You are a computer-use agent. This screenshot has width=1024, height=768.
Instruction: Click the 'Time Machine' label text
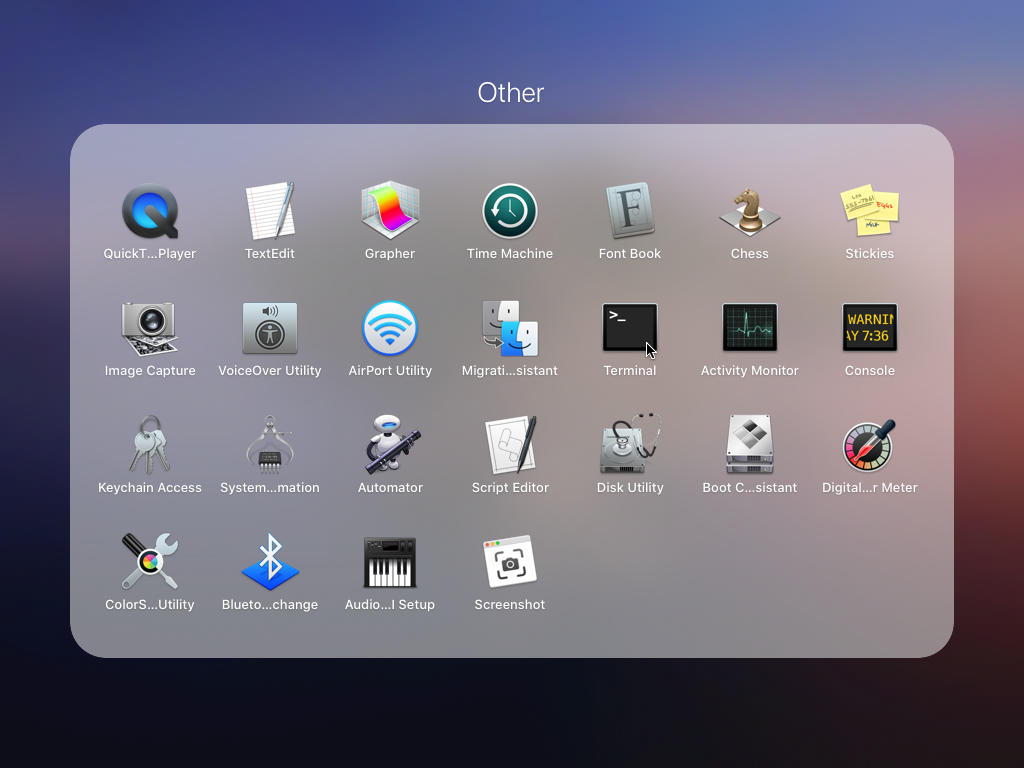point(510,253)
